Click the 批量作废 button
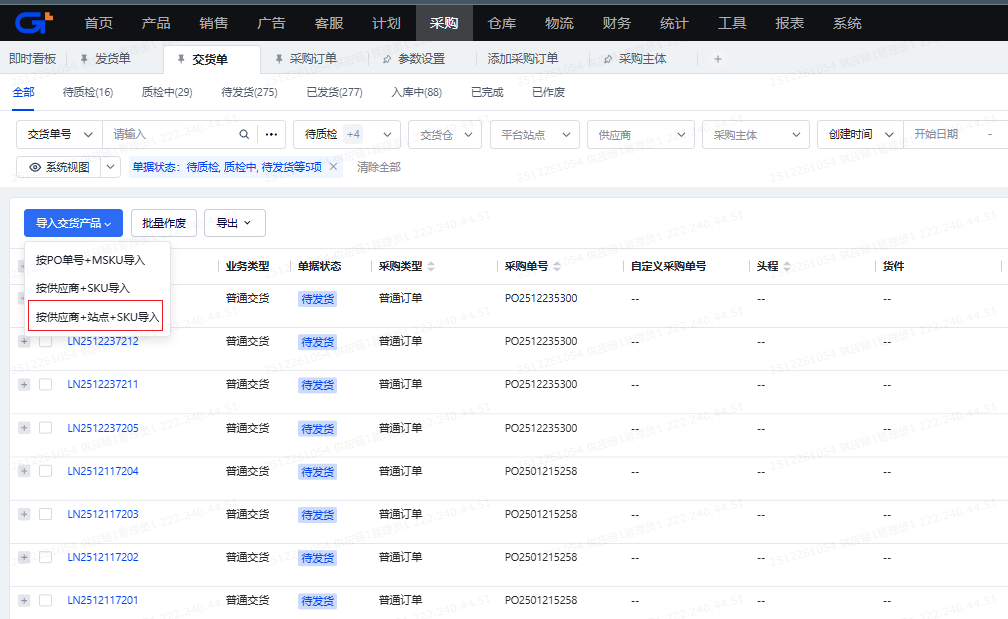Screen dimensions: 1008x619 (164, 223)
